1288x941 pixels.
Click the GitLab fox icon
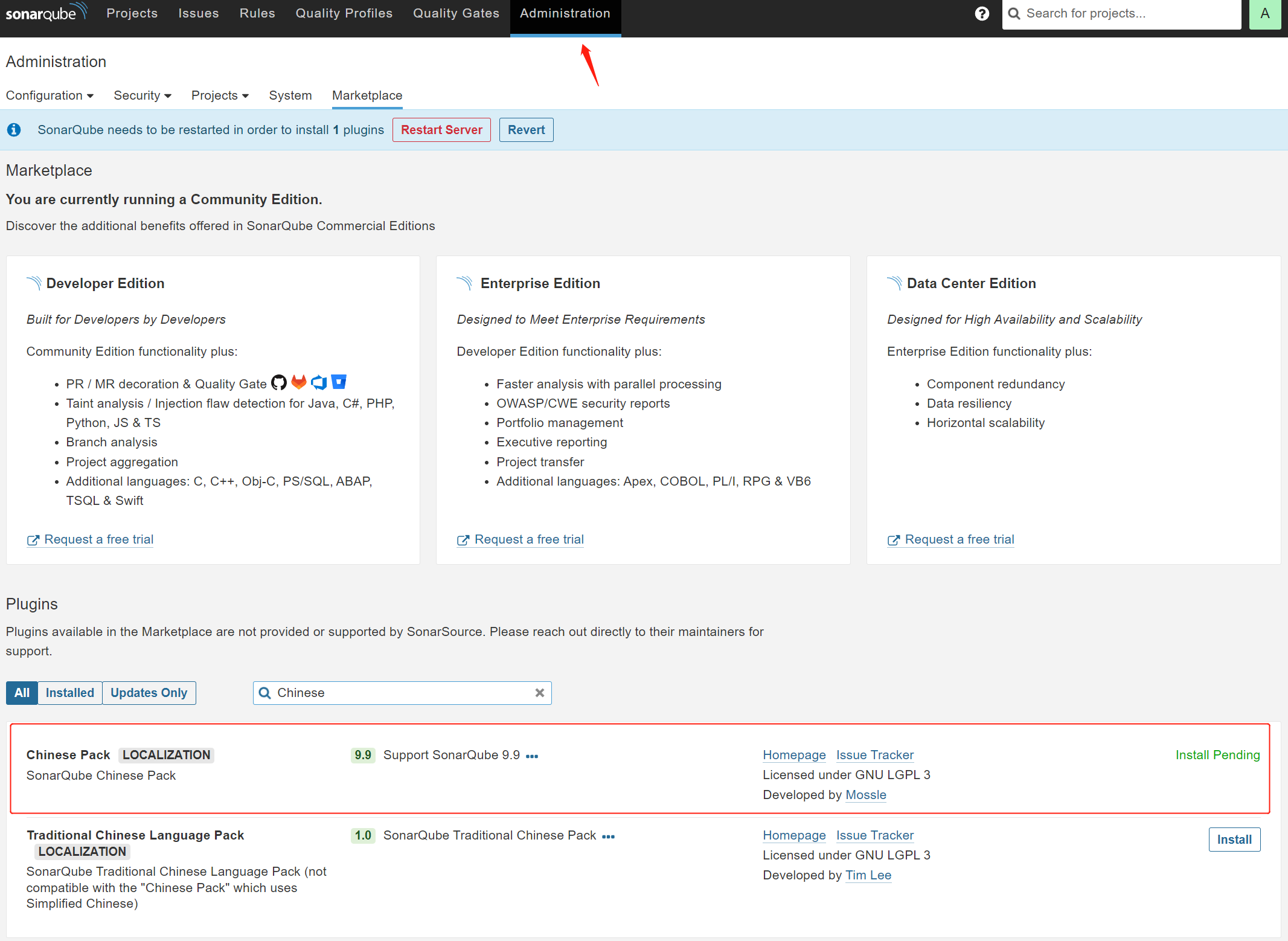coord(299,382)
